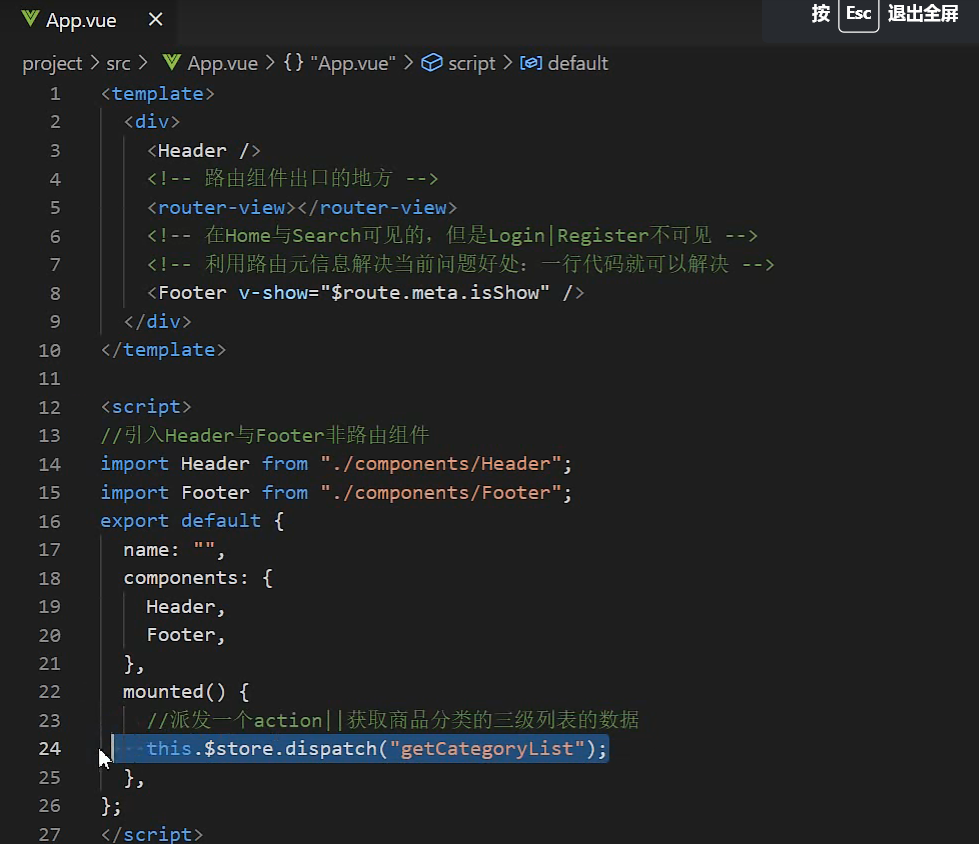The image size is (979, 844).
Task: Click the Footer tag name on line 8
Action: coord(192,293)
